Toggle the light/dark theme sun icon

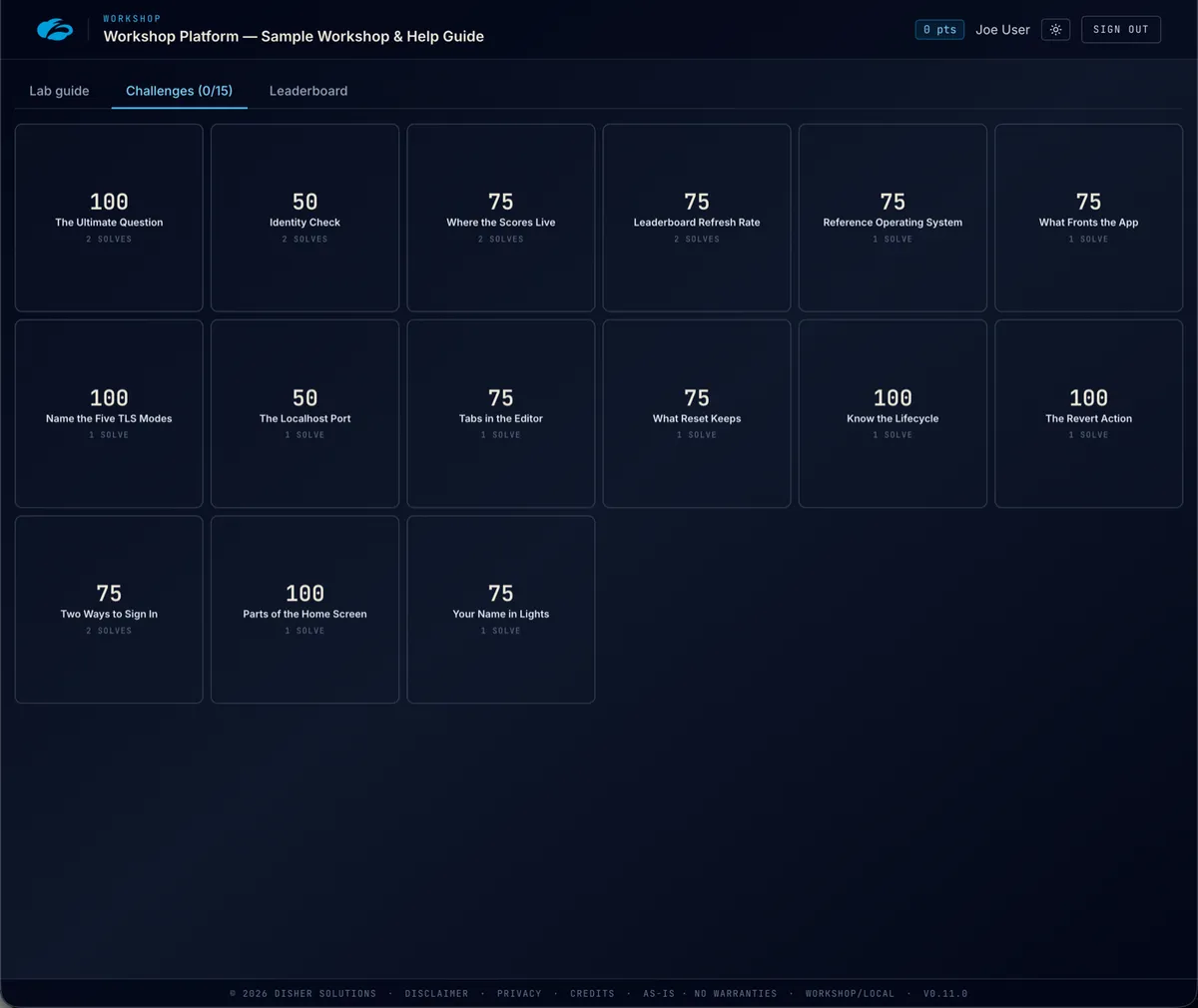coord(1055,30)
